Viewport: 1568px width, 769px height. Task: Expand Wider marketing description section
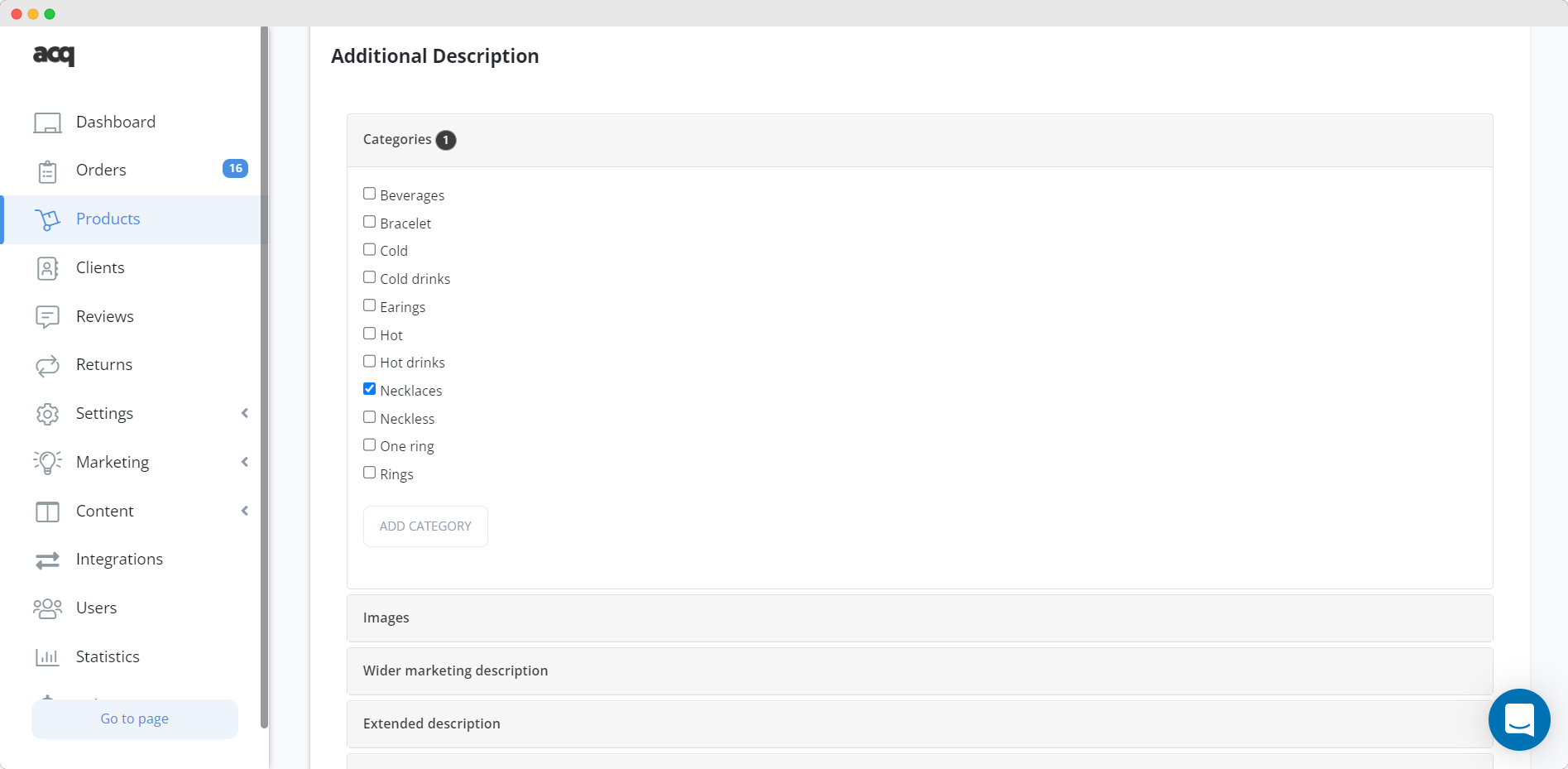point(919,671)
